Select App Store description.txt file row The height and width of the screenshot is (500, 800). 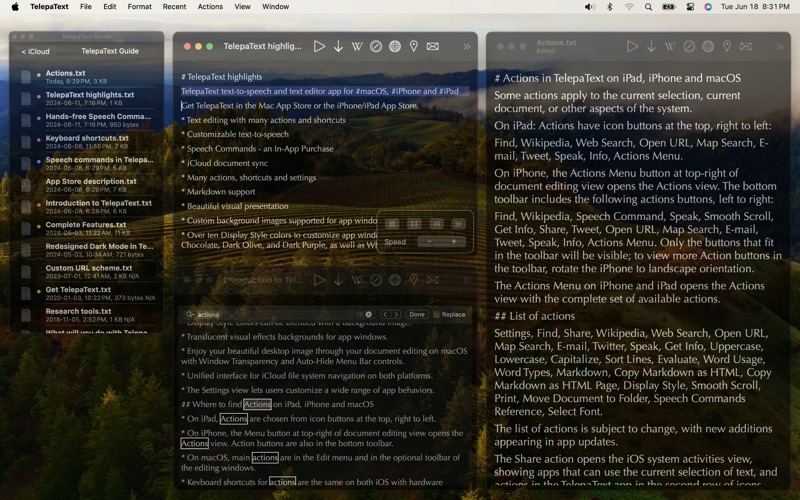pos(87,185)
